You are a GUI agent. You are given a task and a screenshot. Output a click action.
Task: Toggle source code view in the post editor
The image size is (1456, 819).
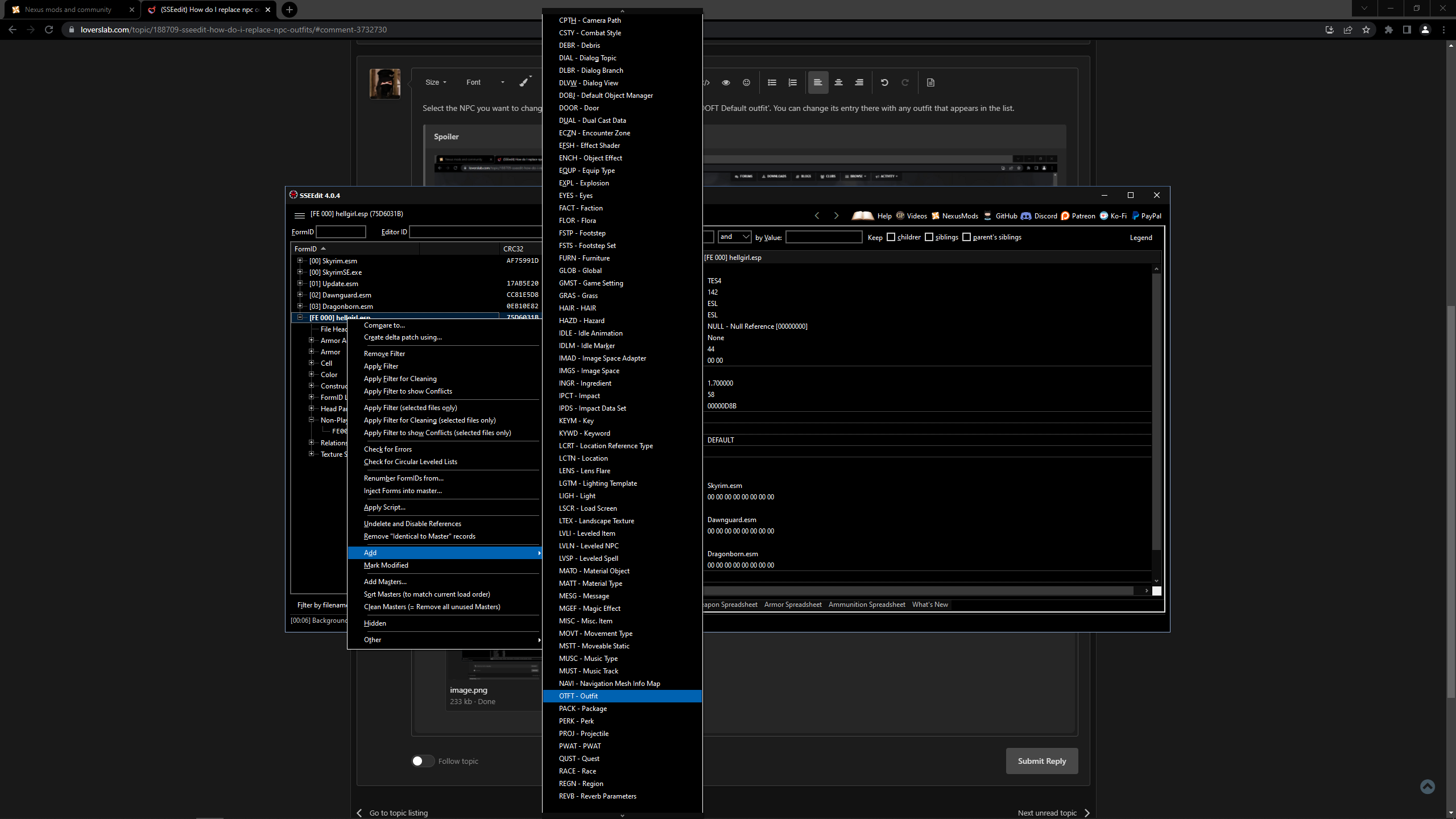[x=705, y=82]
